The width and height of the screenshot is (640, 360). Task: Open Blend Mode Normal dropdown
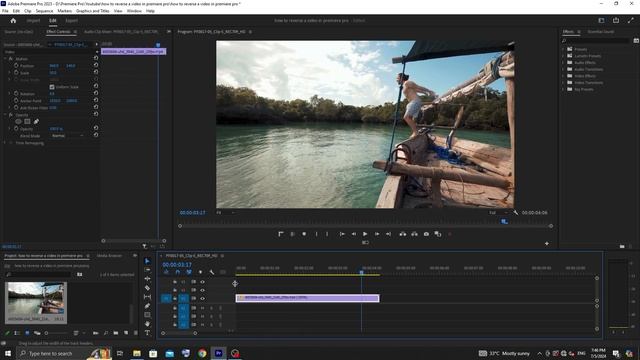click(67, 136)
